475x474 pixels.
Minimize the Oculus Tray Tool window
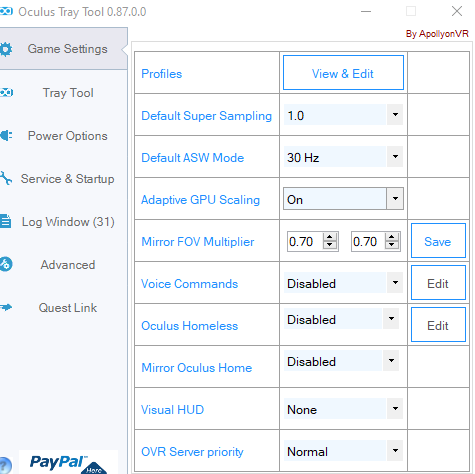pyautogui.click(x=366, y=11)
